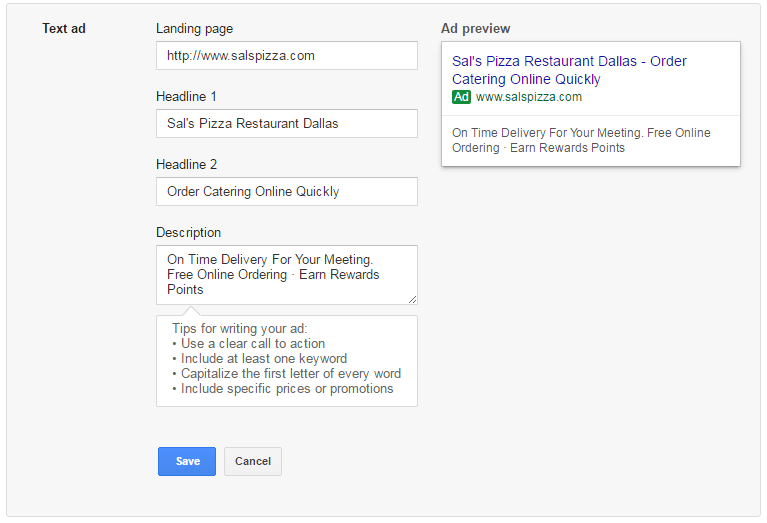This screenshot has width=767, height=523.
Task: Grab the Description box resize handle
Action: pyautogui.click(x=412, y=299)
